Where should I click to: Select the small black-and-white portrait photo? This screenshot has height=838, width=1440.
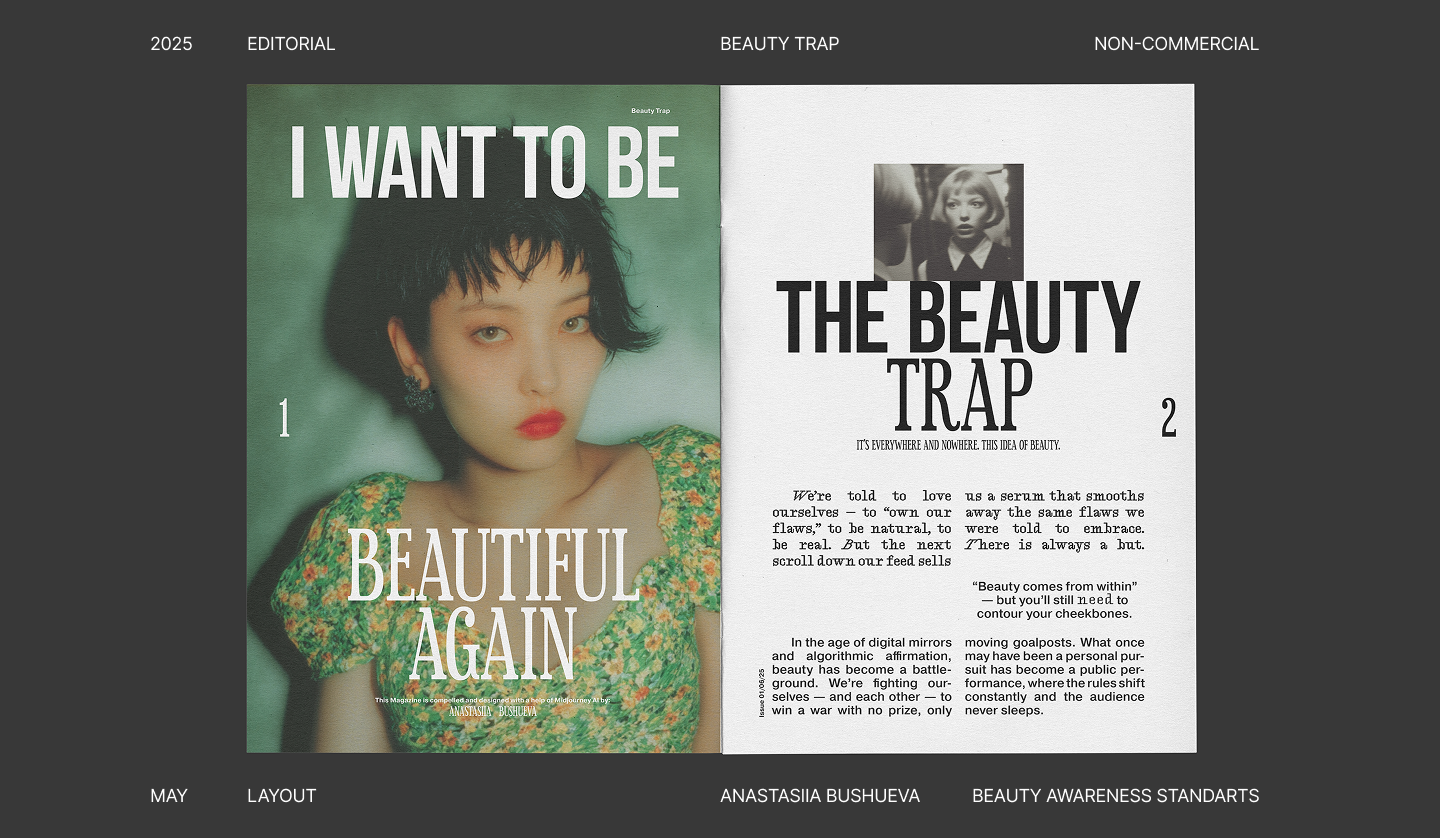pyautogui.click(x=950, y=221)
